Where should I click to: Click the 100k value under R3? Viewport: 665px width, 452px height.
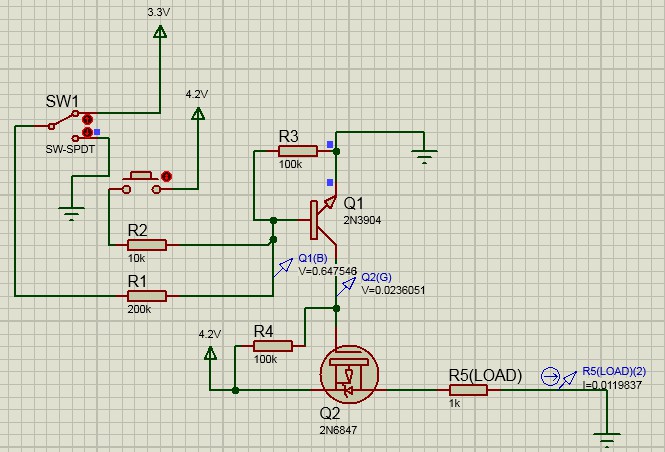(290, 165)
